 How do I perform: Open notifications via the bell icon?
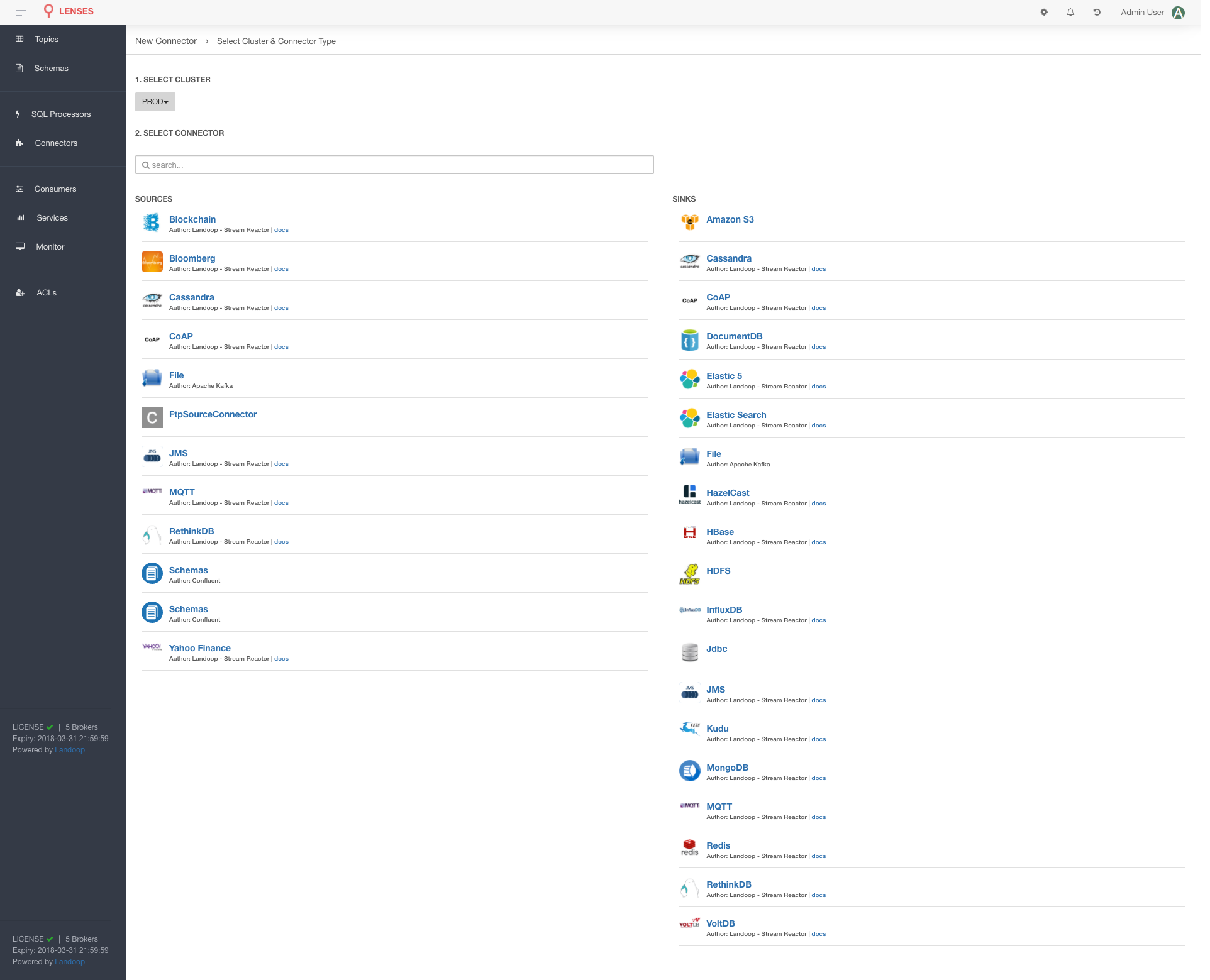point(1070,12)
